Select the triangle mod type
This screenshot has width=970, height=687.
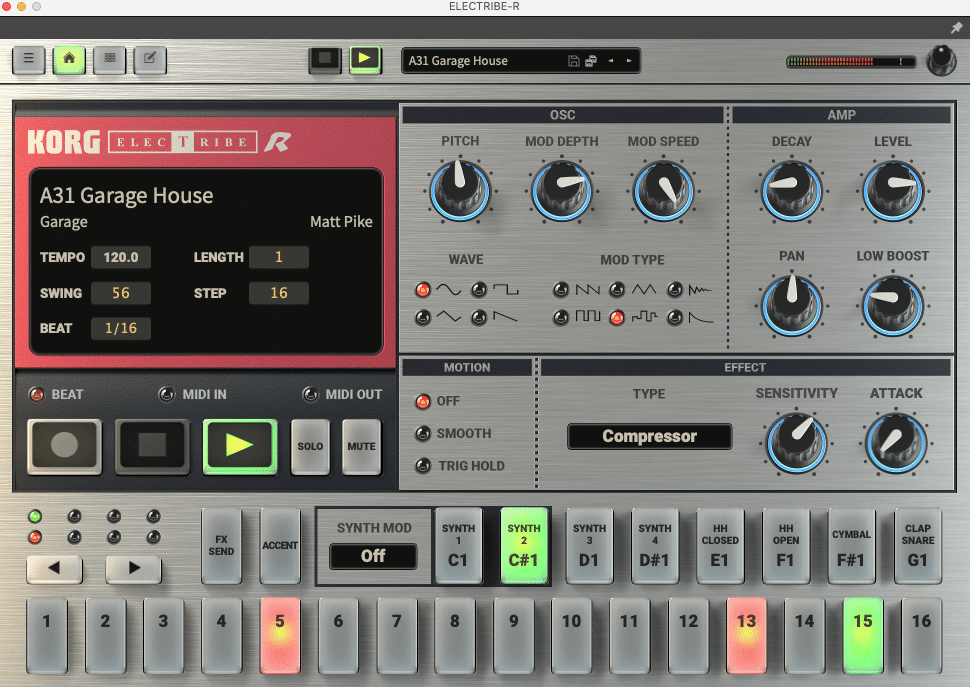coord(616,289)
